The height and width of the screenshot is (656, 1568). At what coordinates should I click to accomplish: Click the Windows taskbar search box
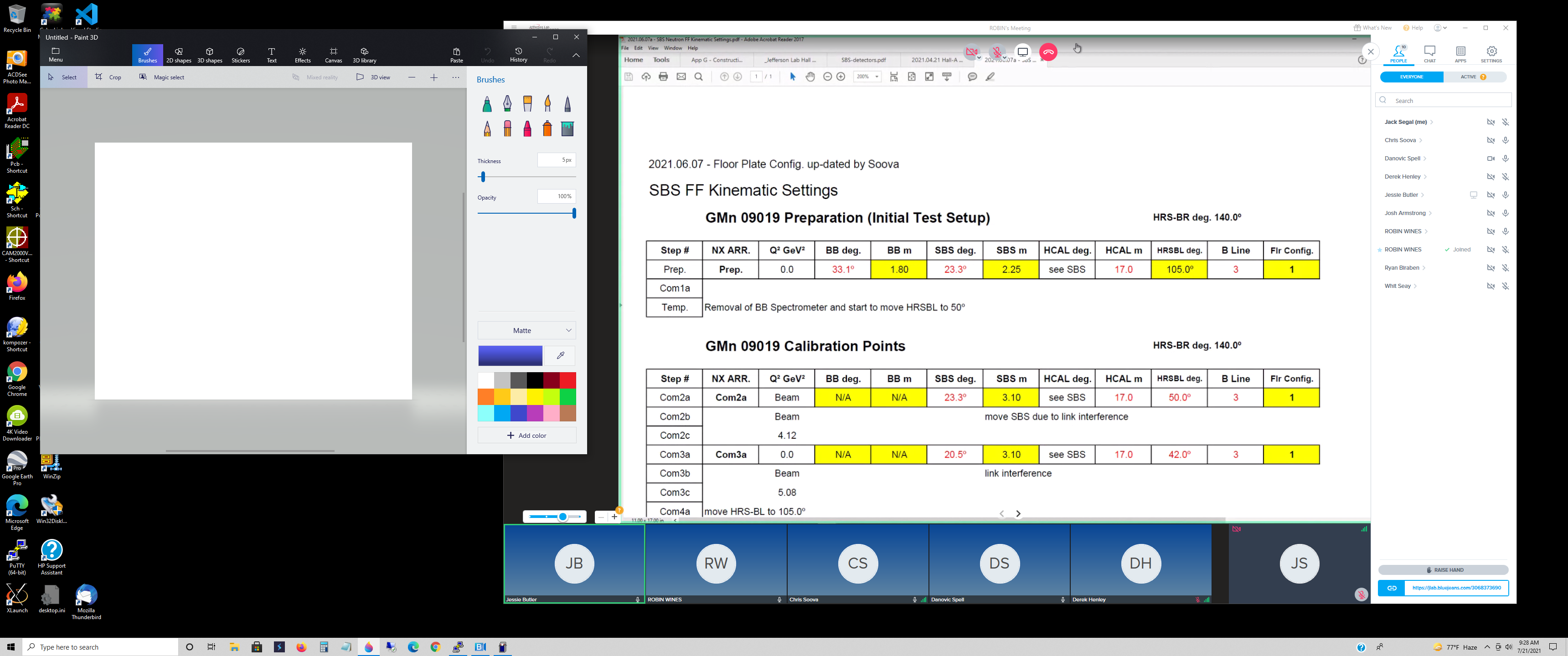[x=100, y=647]
